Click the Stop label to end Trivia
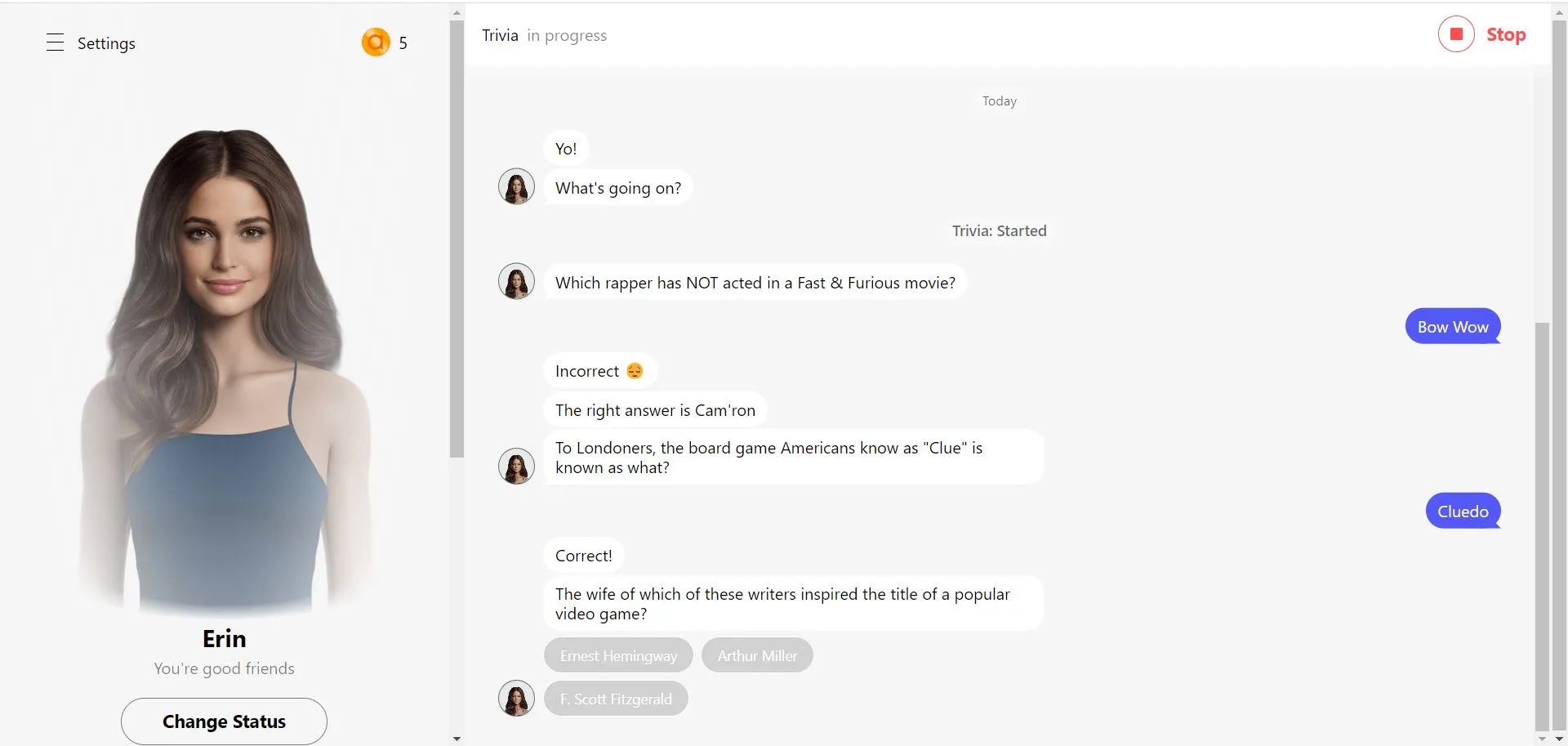1568x746 pixels. coord(1505,34)
